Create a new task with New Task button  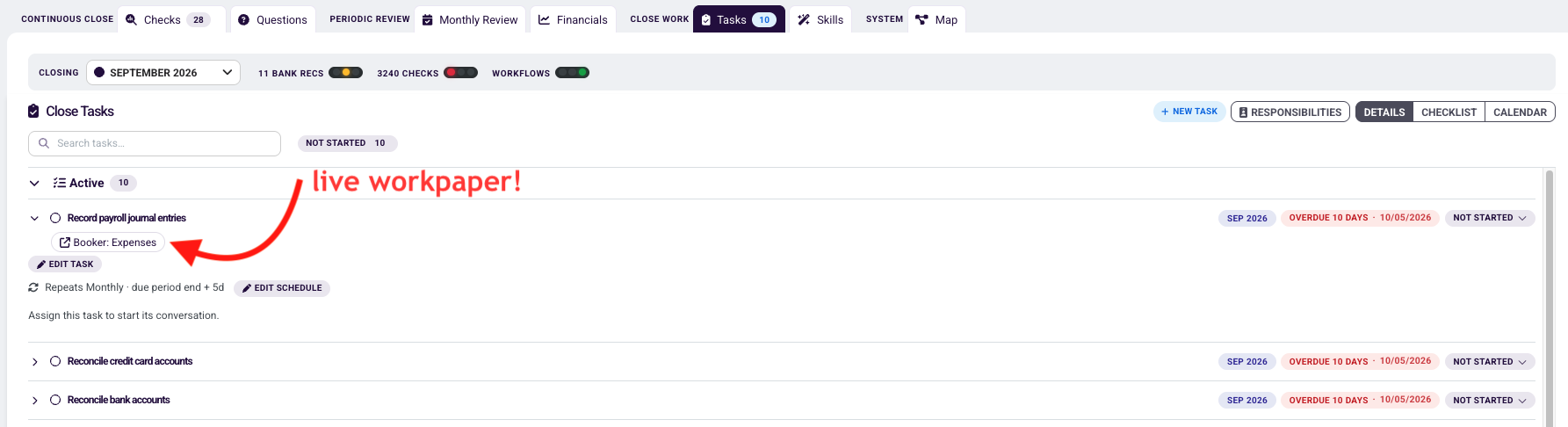pyautogui.click(x=1189, y=112)
